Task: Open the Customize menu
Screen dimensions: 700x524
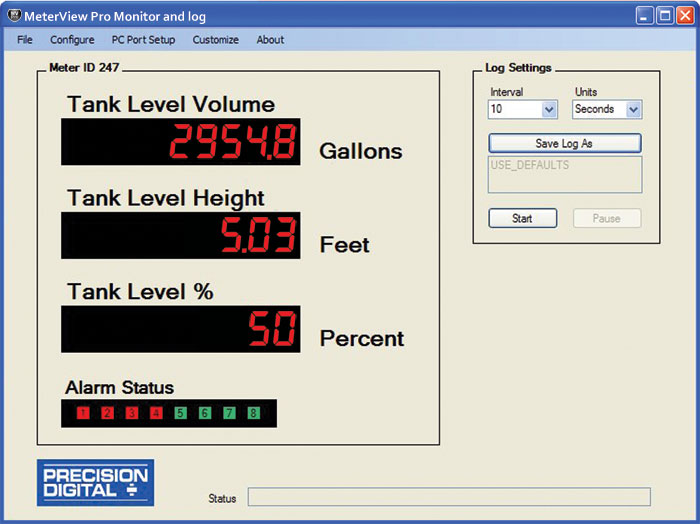Action: (216, 40)
